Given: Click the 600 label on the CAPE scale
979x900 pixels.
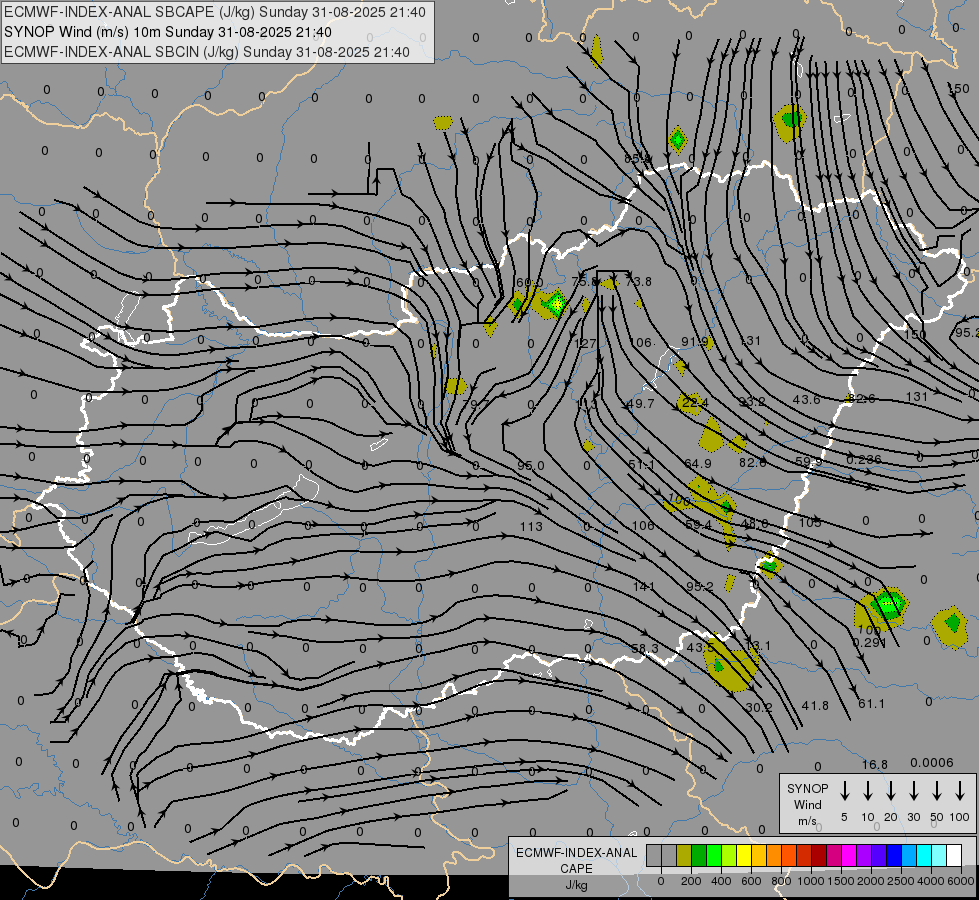Looking at the screenshot, I should [x=751, y=881].
